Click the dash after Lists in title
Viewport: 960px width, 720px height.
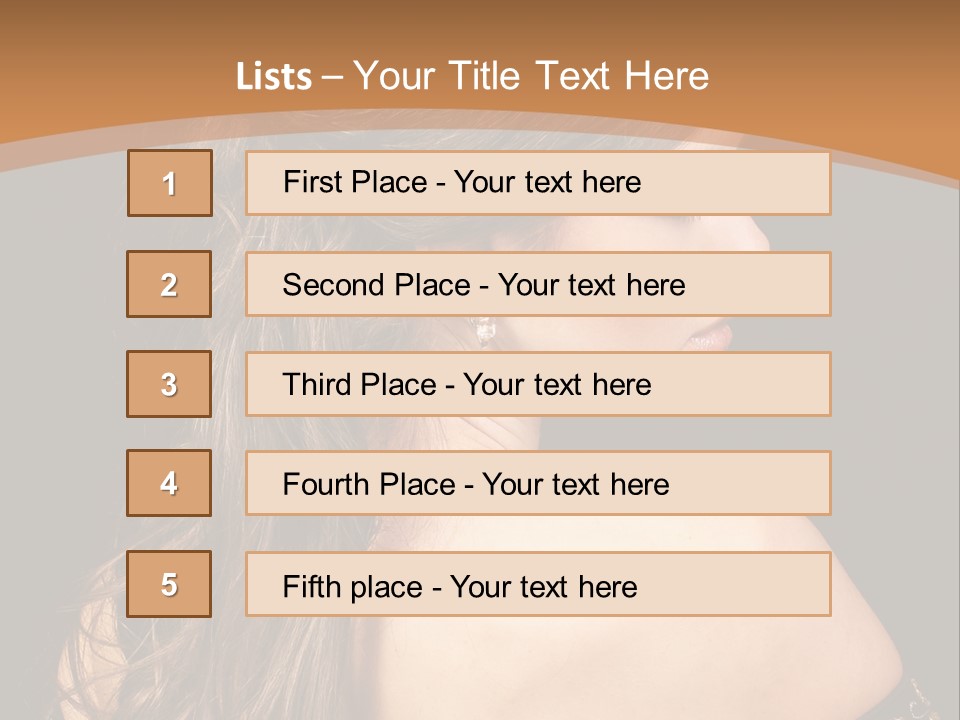click(332, 77)
